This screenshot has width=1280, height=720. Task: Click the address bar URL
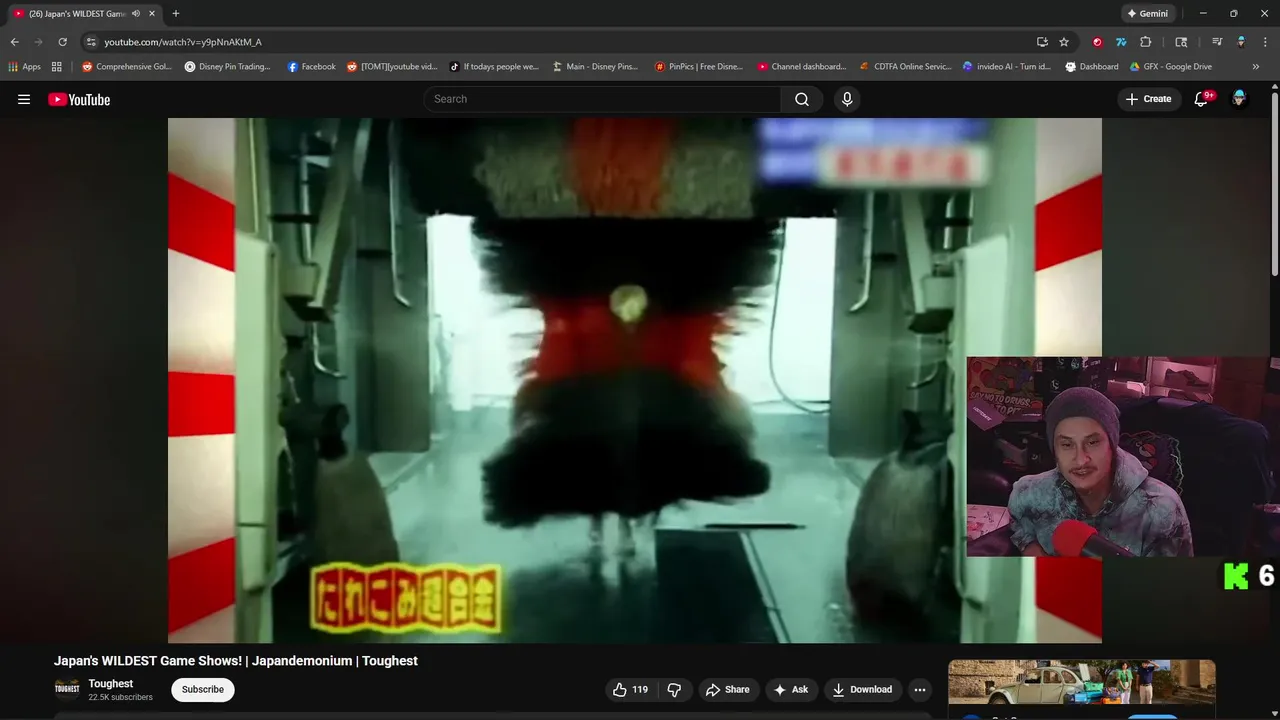[183, 42]
